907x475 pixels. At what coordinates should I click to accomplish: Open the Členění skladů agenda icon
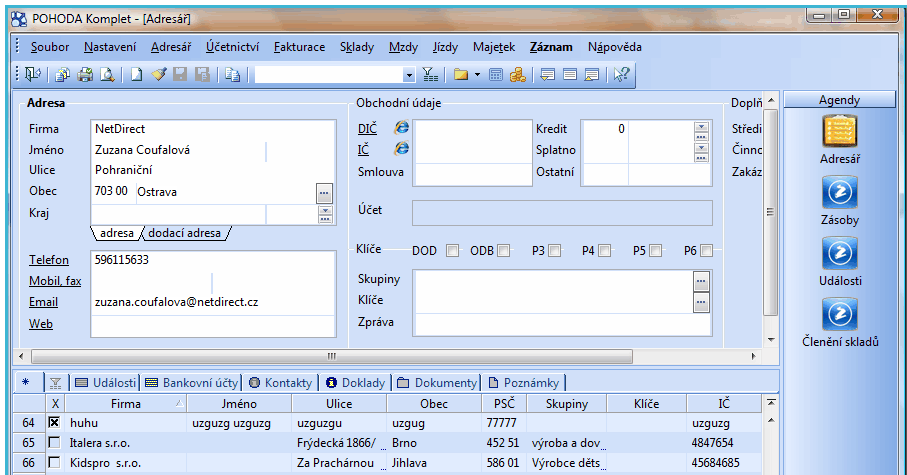coord(839,314)
